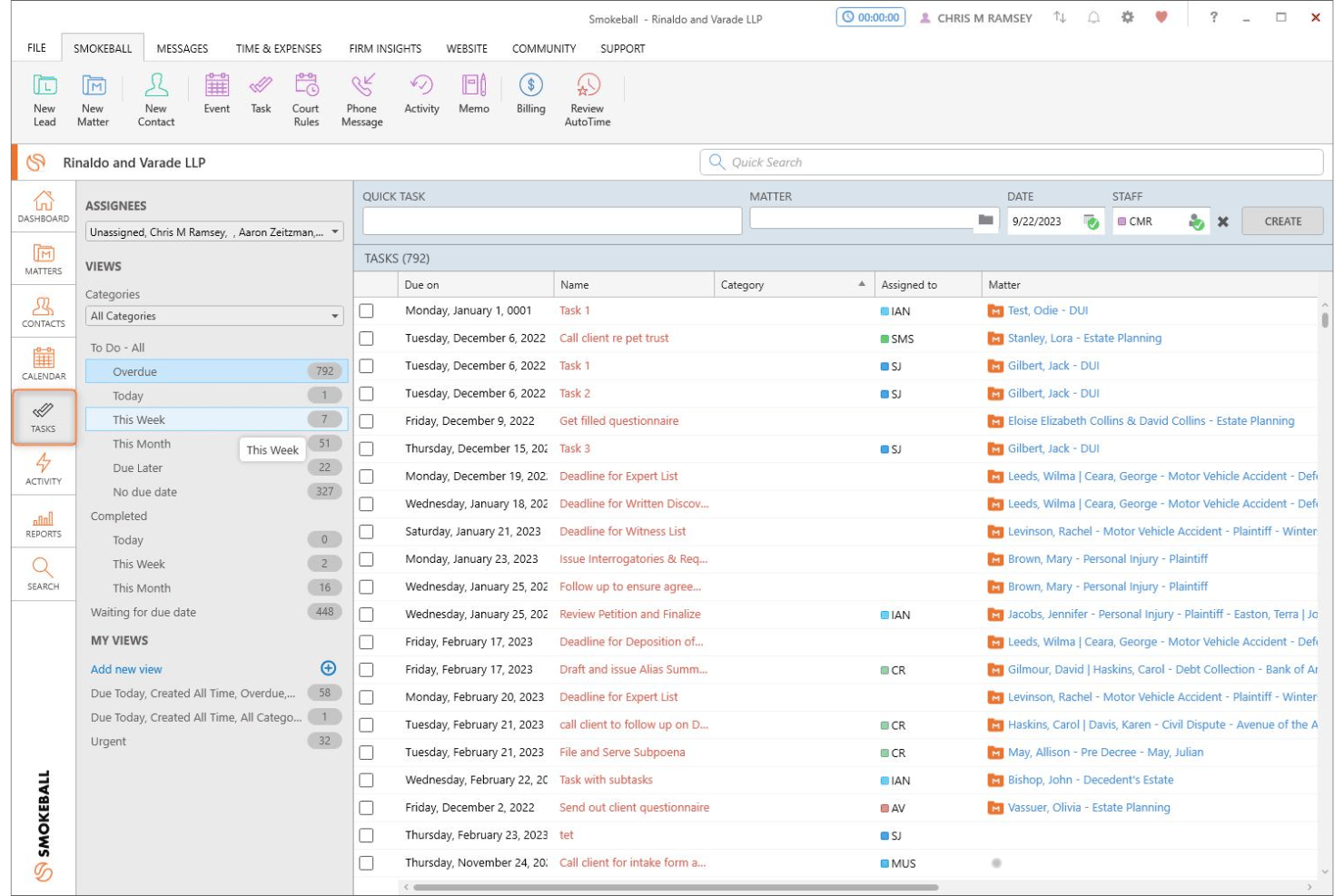This screenshot has width=1344, height=896.
Task: Add a New Contact
Action: coord(156,99)
